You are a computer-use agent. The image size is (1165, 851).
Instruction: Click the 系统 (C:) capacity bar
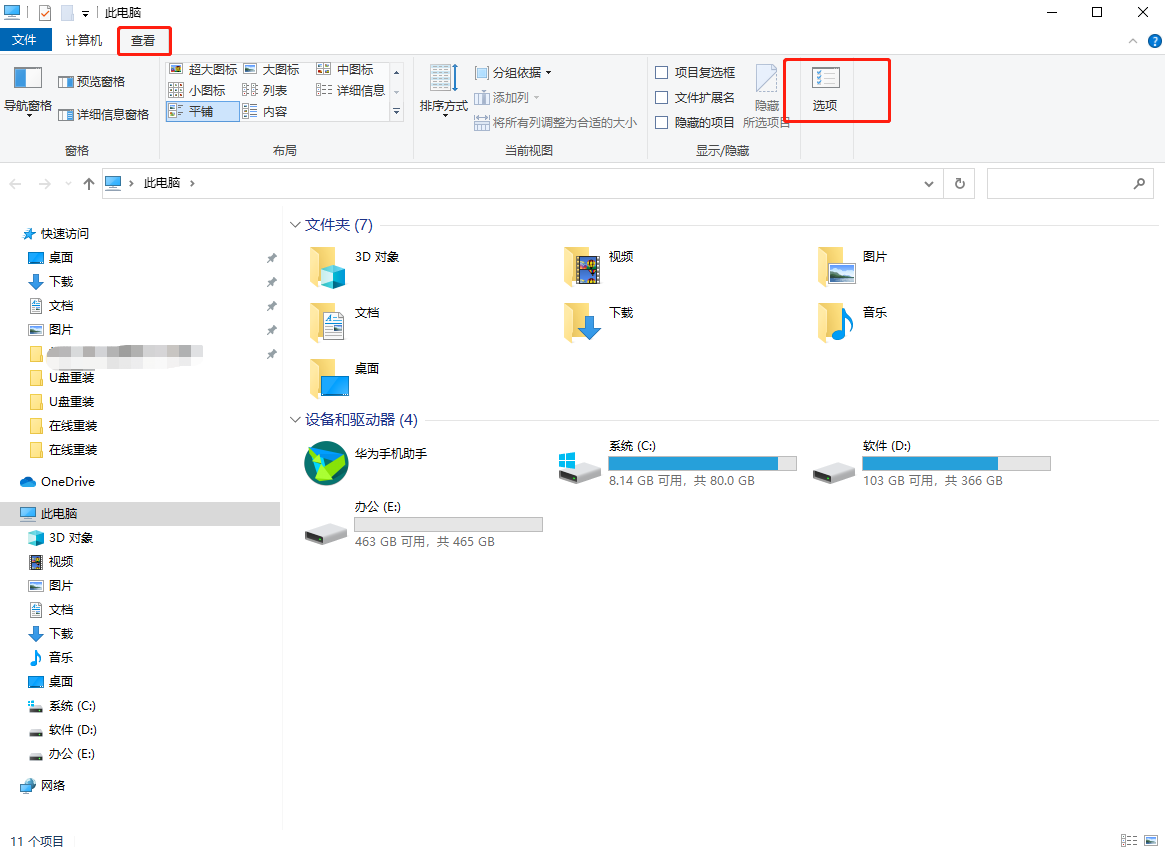pos(700,463)
